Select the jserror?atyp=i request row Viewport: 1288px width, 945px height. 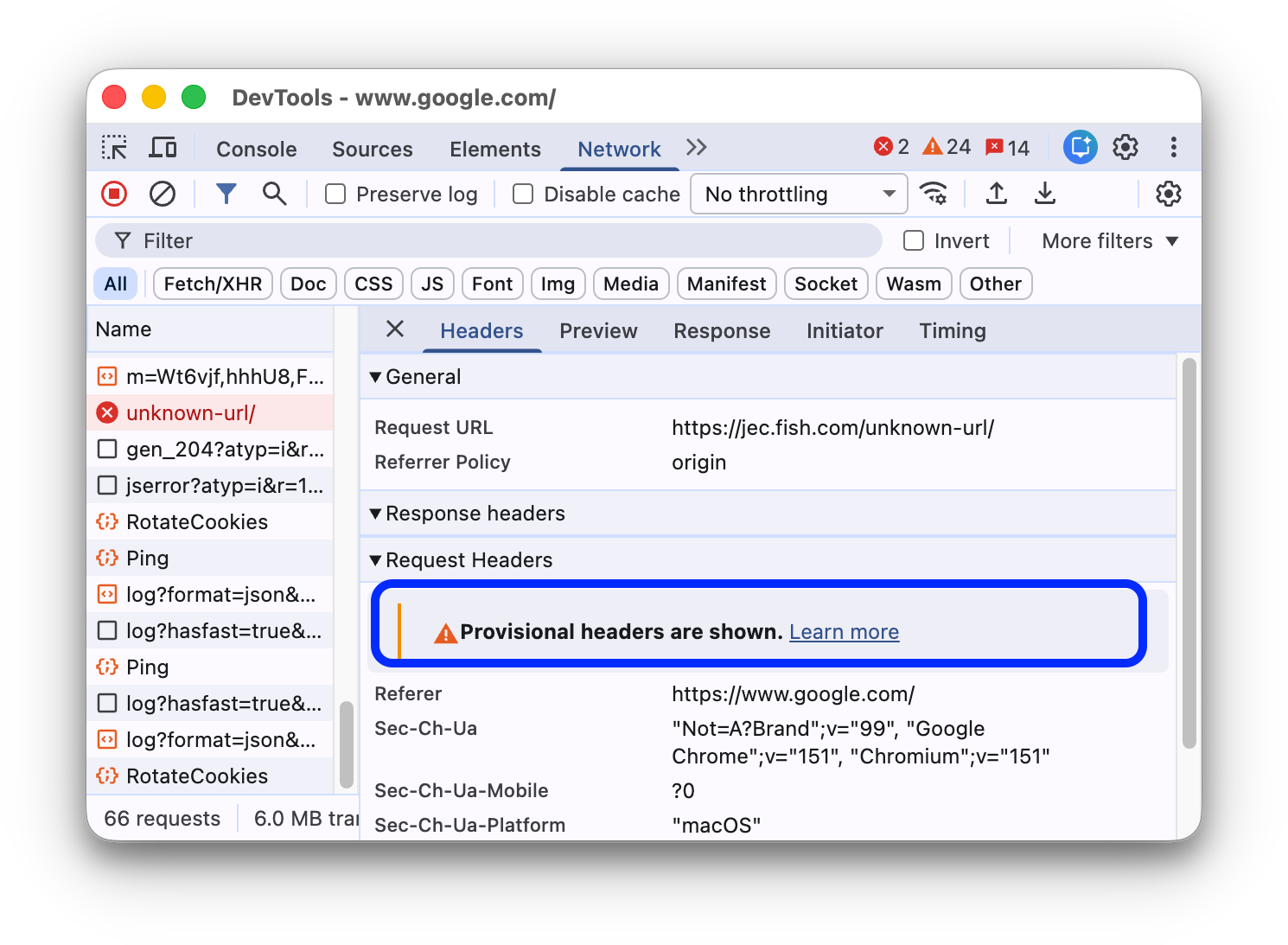coord(210,486)
